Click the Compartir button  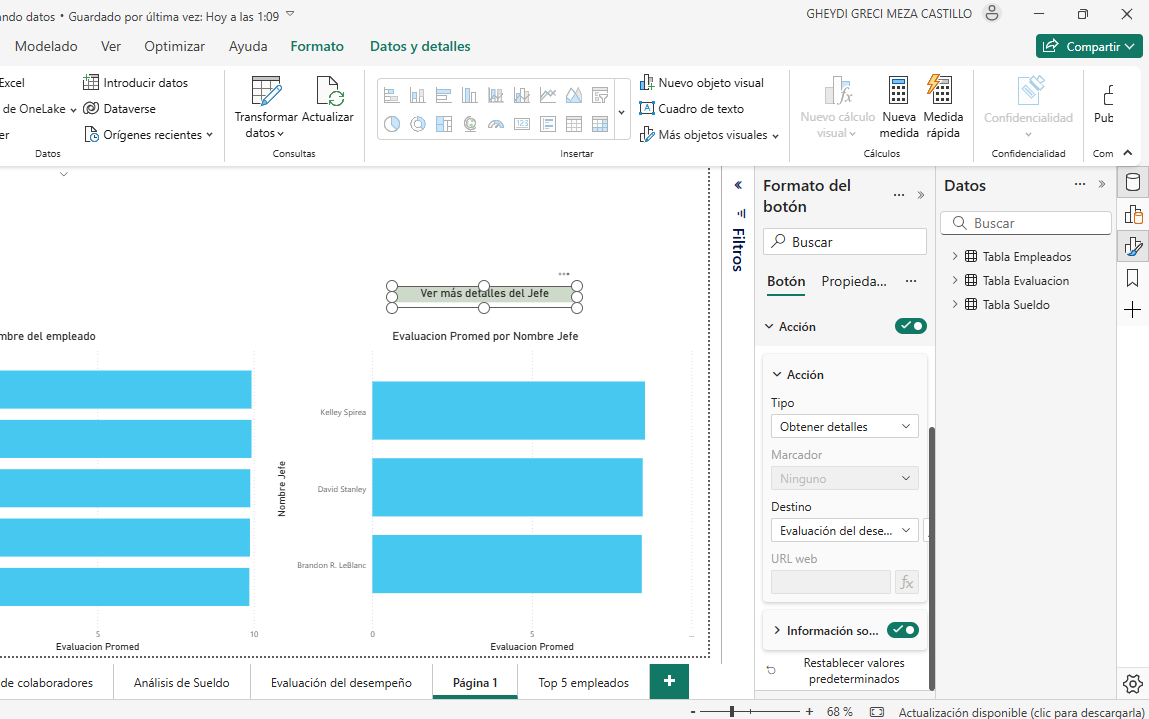click(1089, 46)
